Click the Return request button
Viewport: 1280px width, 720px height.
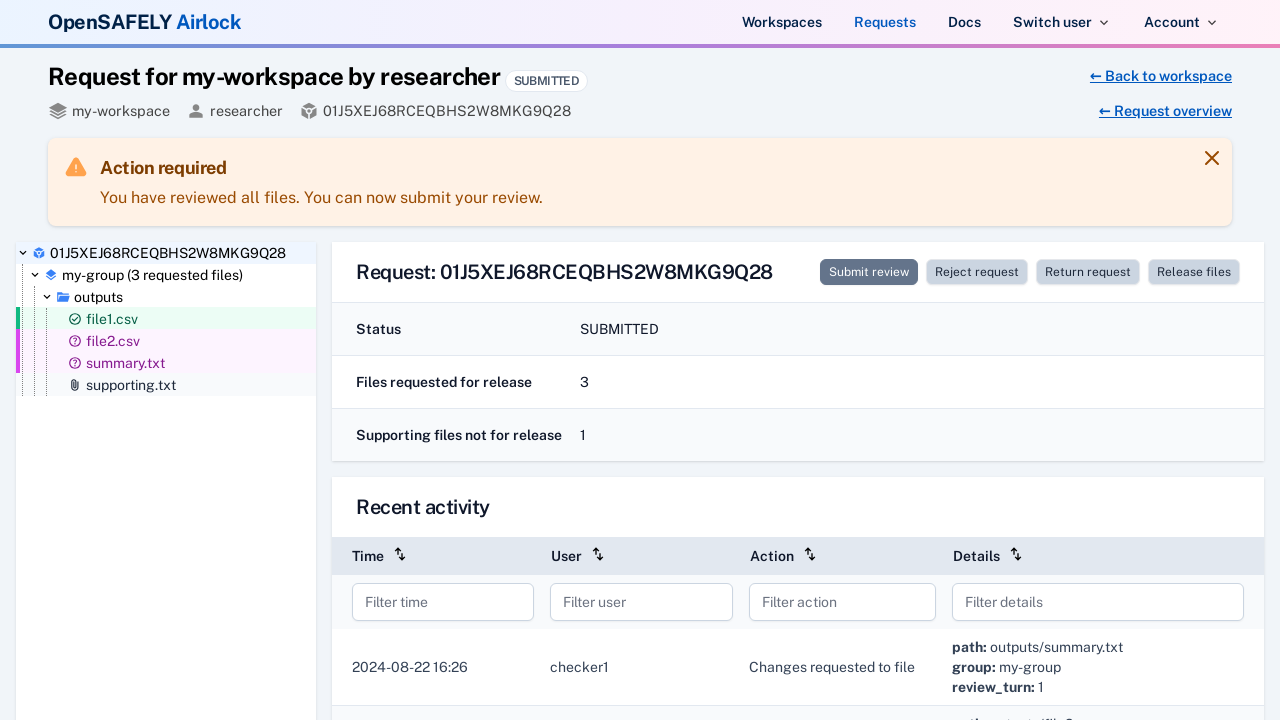pos(1088,272)
